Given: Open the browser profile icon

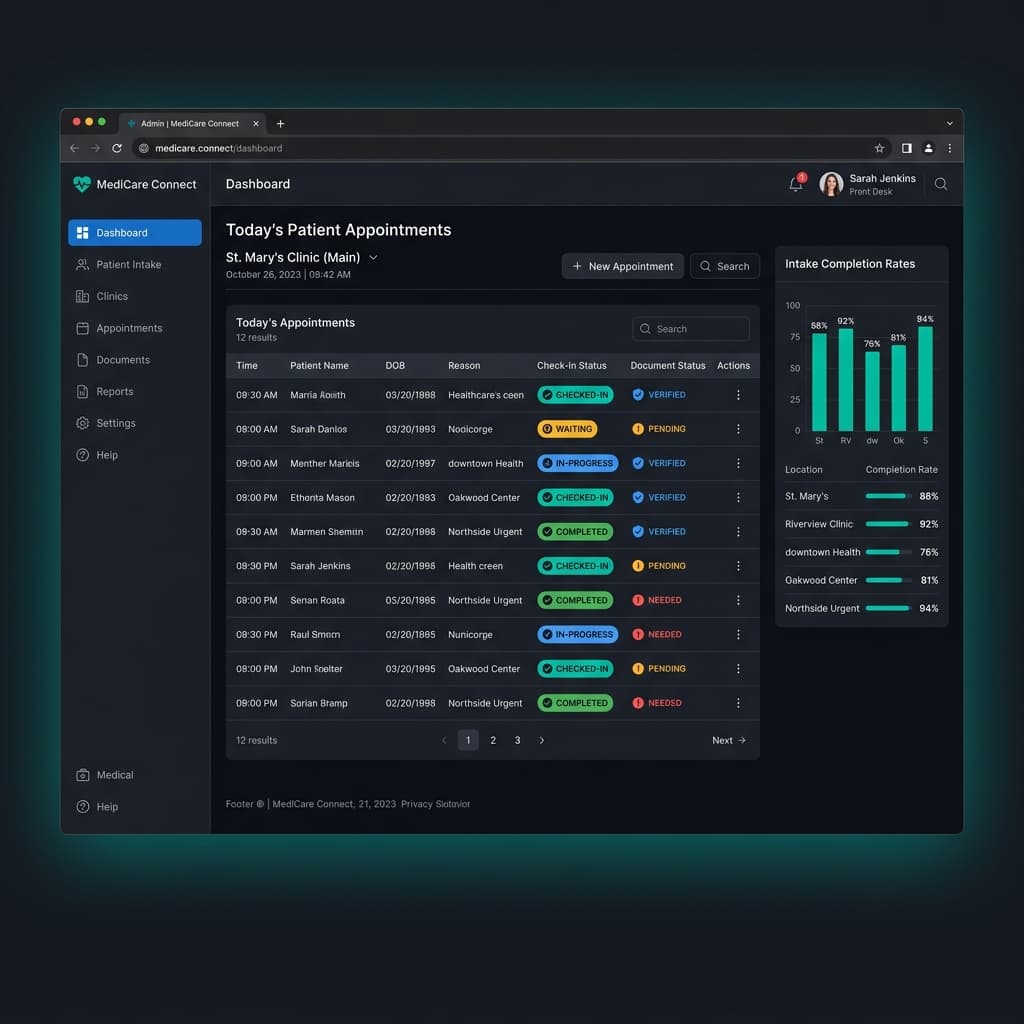Looking at the screenshot, I should 928,148.
